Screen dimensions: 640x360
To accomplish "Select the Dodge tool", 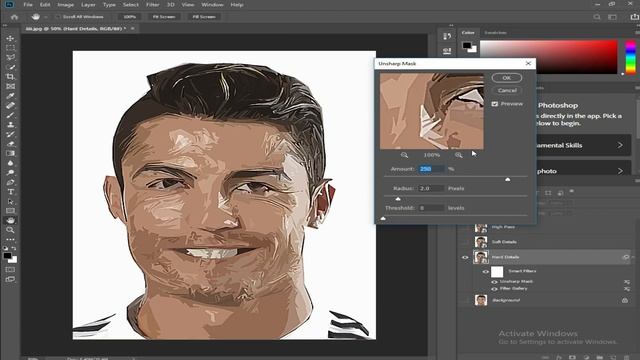I will 10,173.
